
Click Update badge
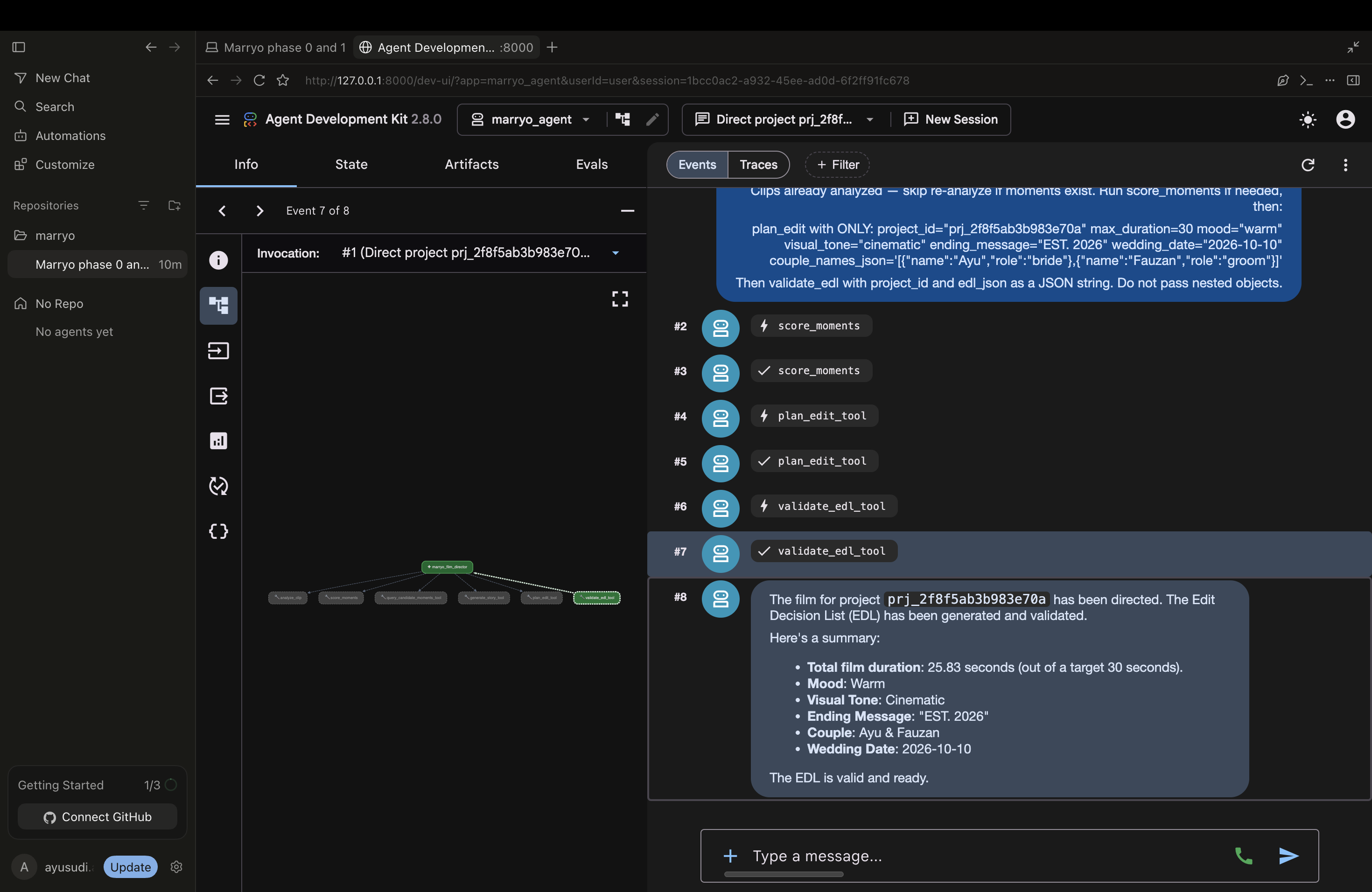click(x=130, y=867)
